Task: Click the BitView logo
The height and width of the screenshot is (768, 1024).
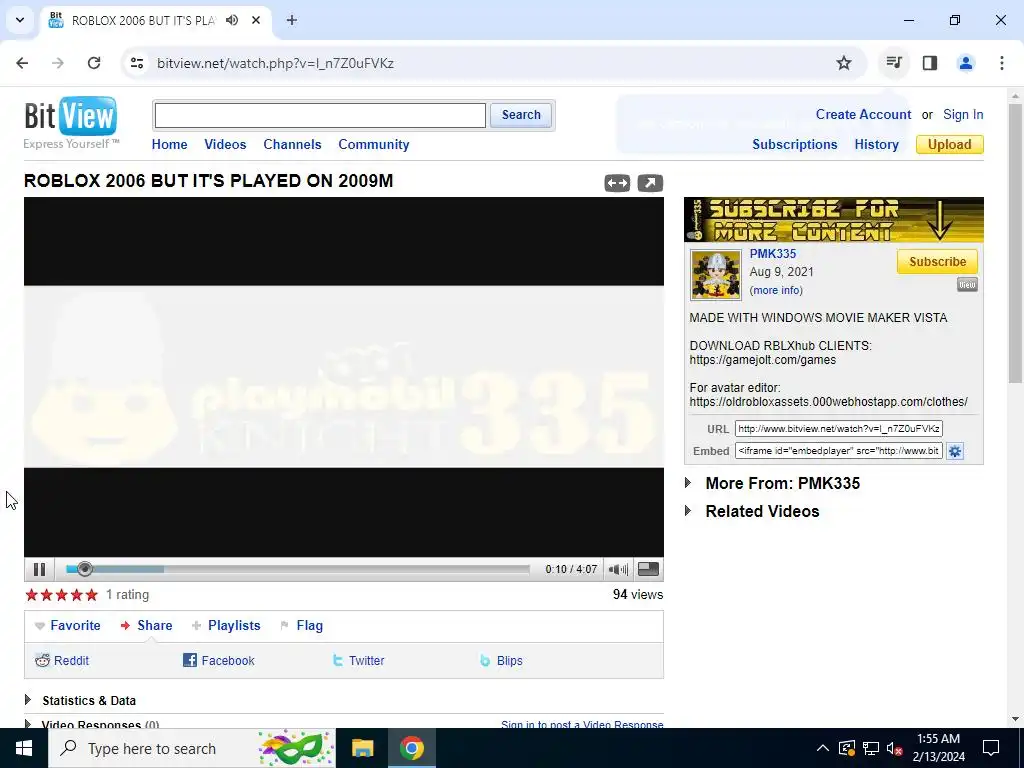Action: pyautogui.click(x=71, y=122)
